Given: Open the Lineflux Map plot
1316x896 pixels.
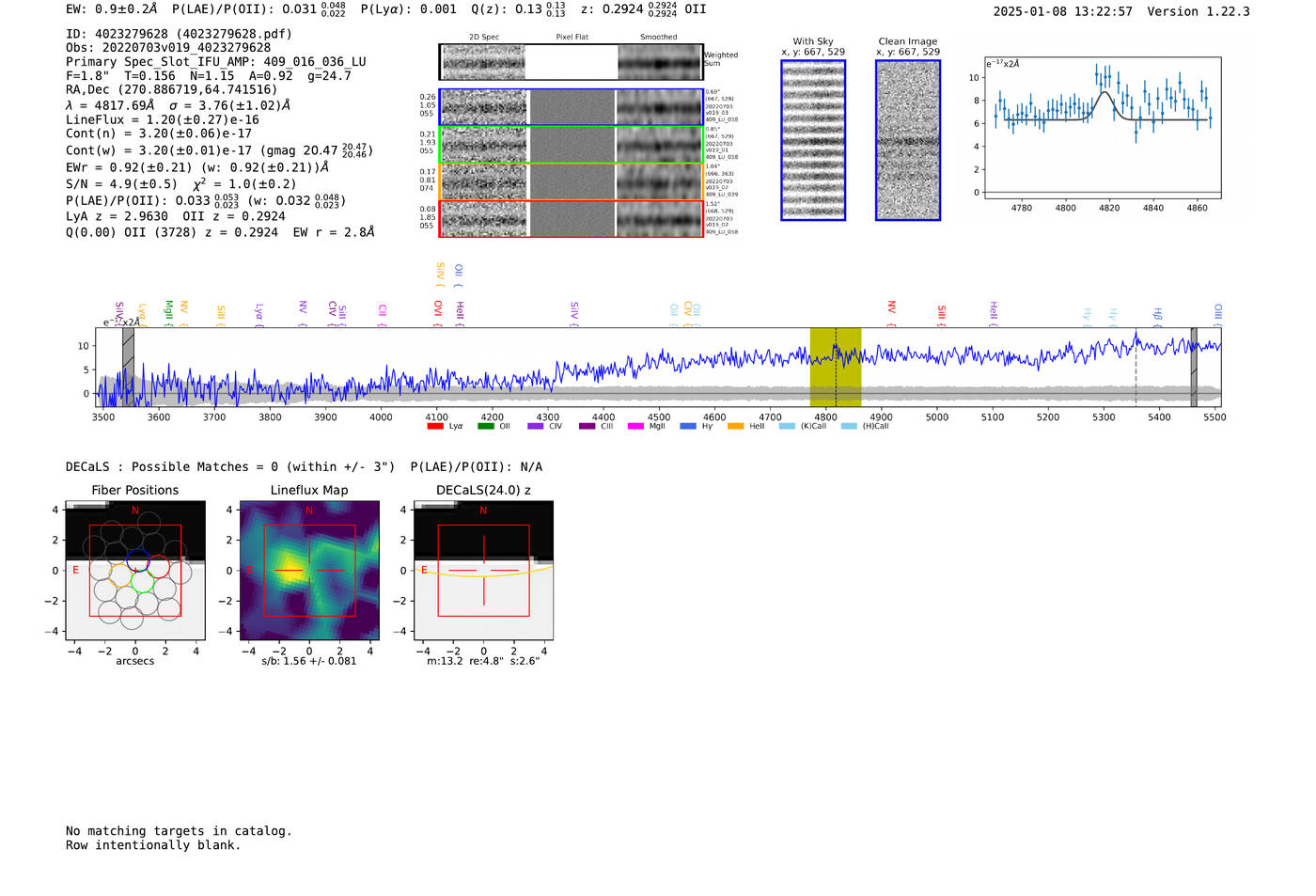Looking at the screenshot, I should (x=309, y=571).
